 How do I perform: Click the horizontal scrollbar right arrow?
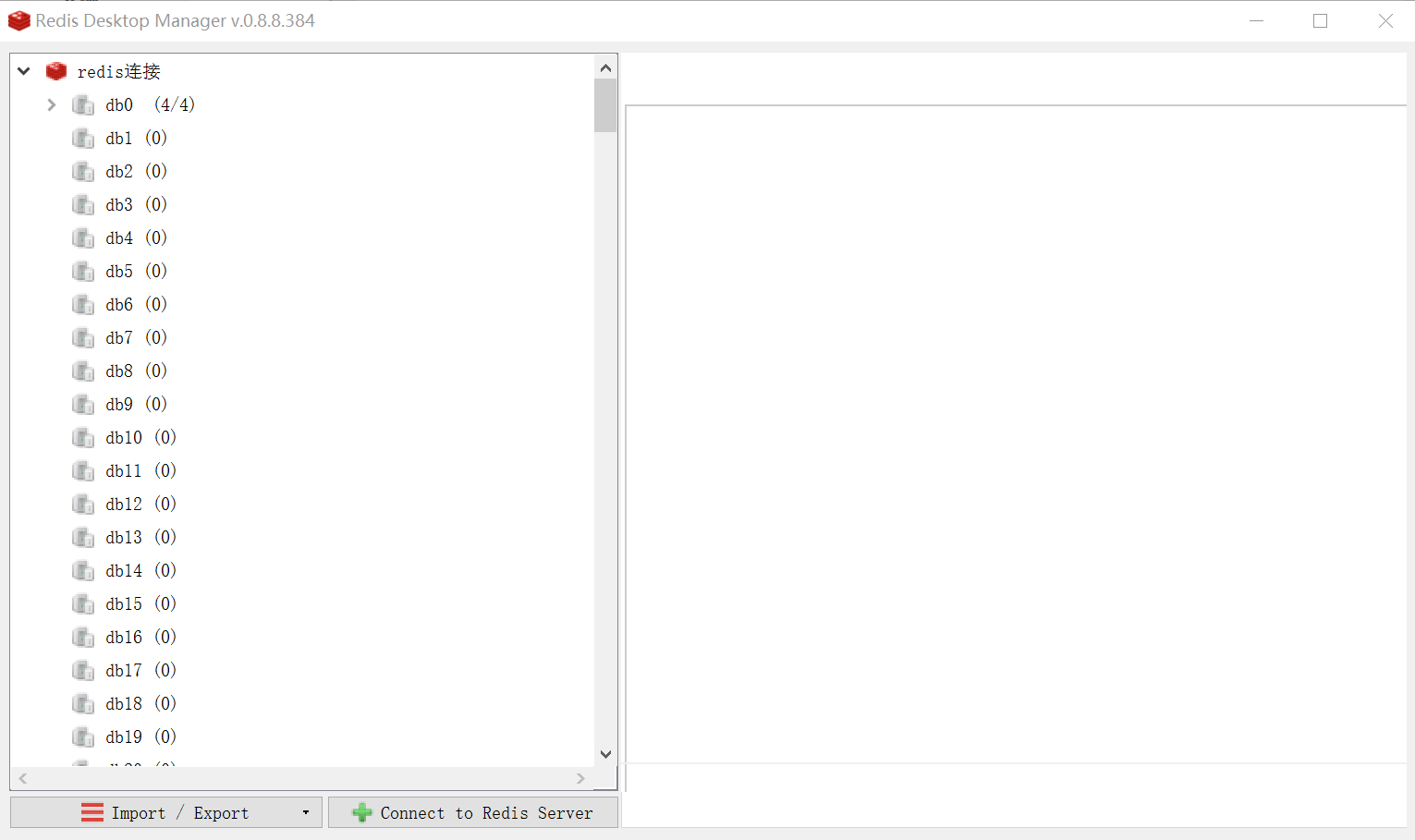[x=580, y=779]
